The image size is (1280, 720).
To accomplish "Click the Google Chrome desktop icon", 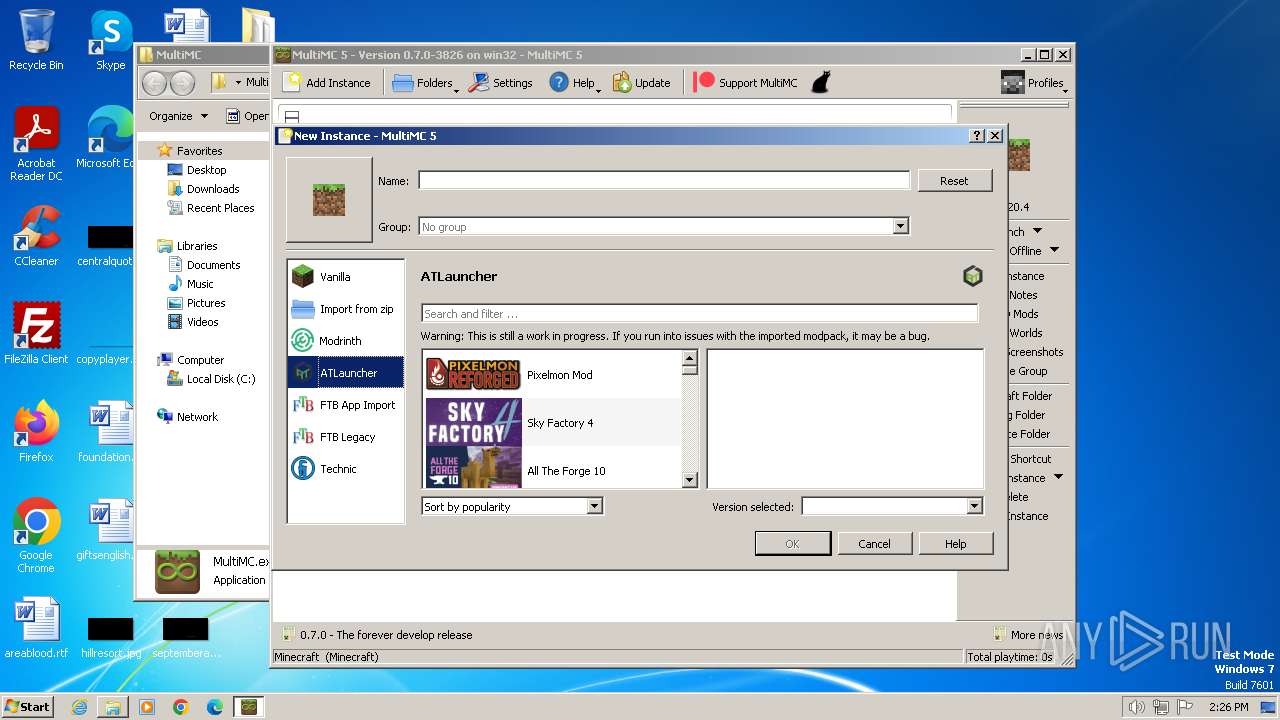I will point(36,535).
